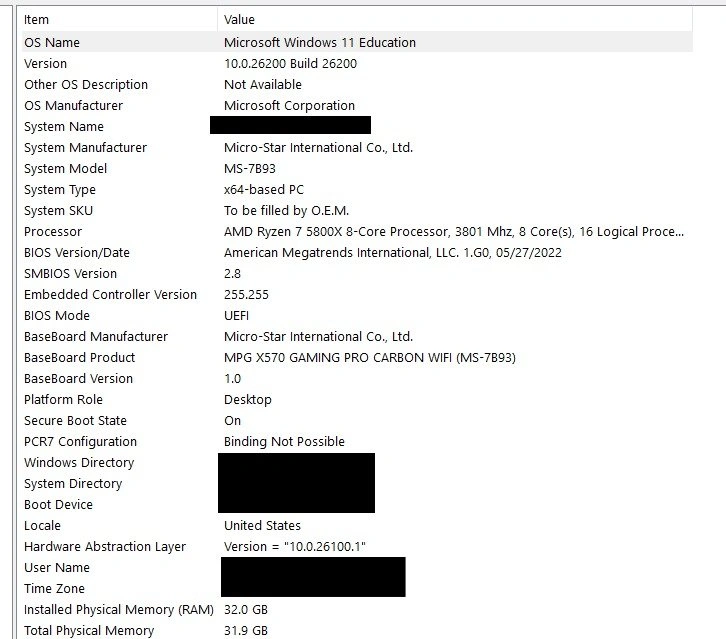Select the 'Microsoft Windows 11 Education' value

(x=320, y=43)
